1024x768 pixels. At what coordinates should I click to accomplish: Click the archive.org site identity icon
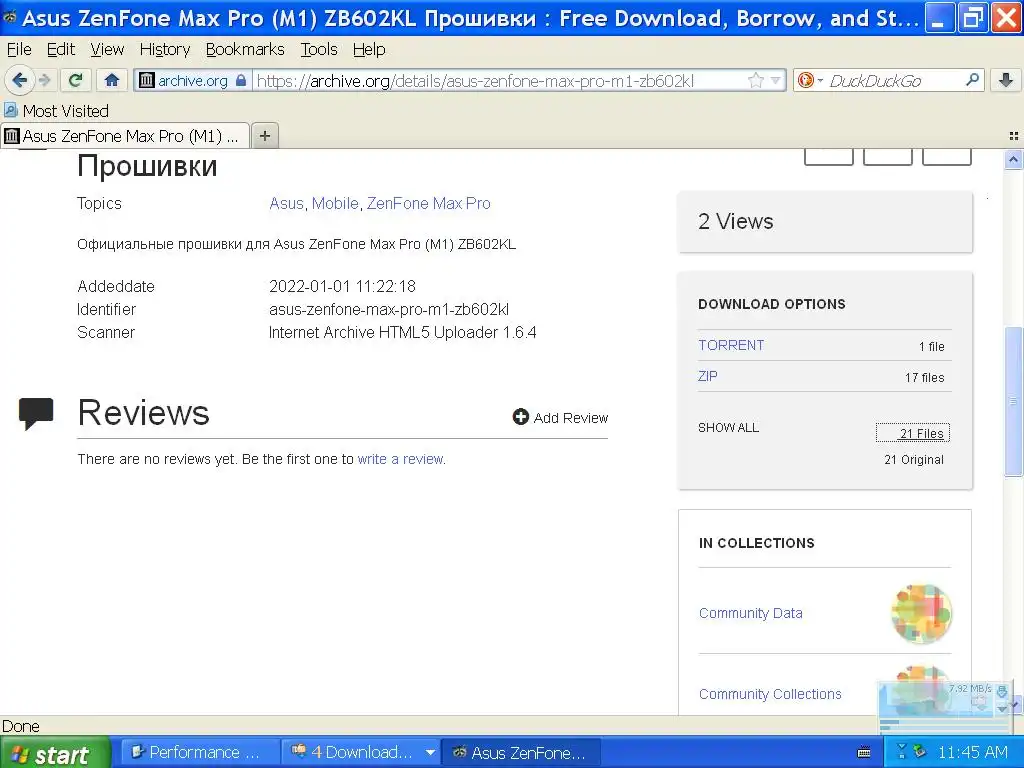point(147,80)
